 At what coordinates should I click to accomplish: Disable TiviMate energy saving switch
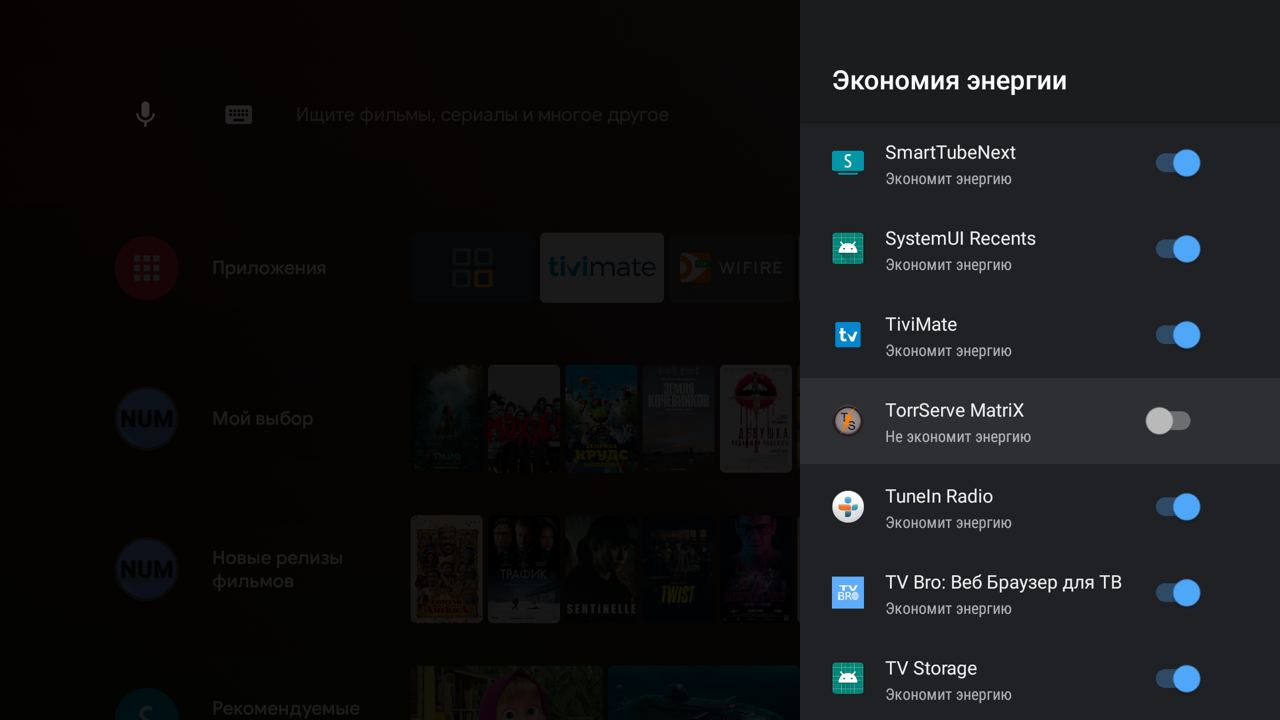(x=1178, y=335)
